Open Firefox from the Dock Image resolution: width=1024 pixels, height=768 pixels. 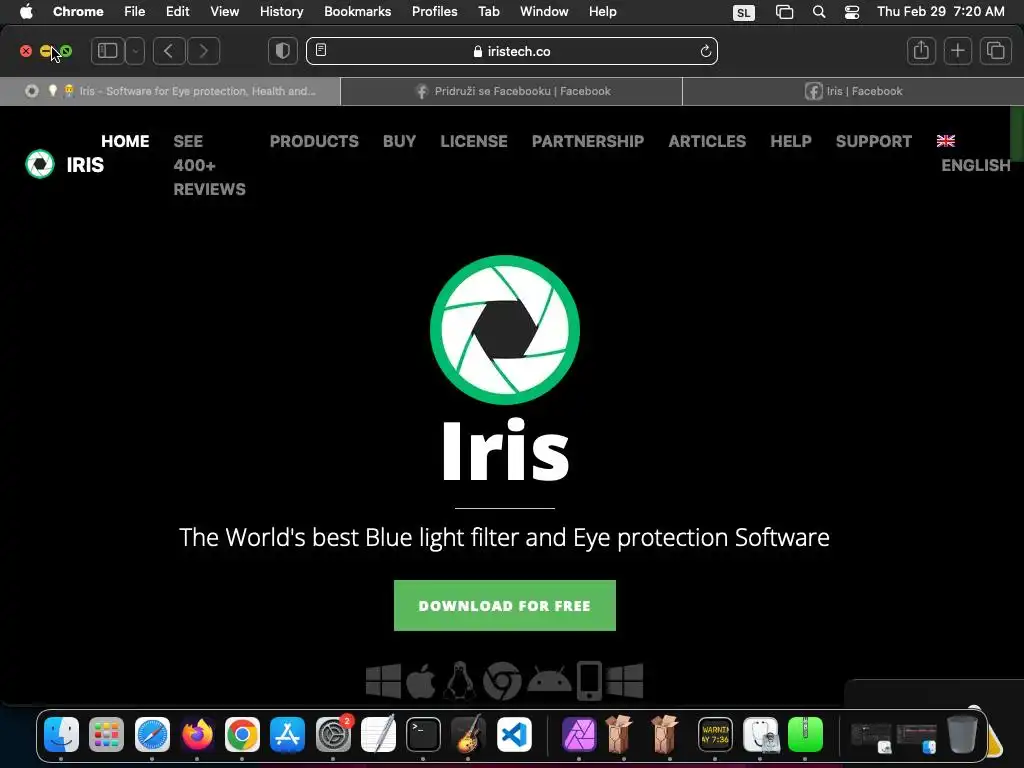(197, 735)
